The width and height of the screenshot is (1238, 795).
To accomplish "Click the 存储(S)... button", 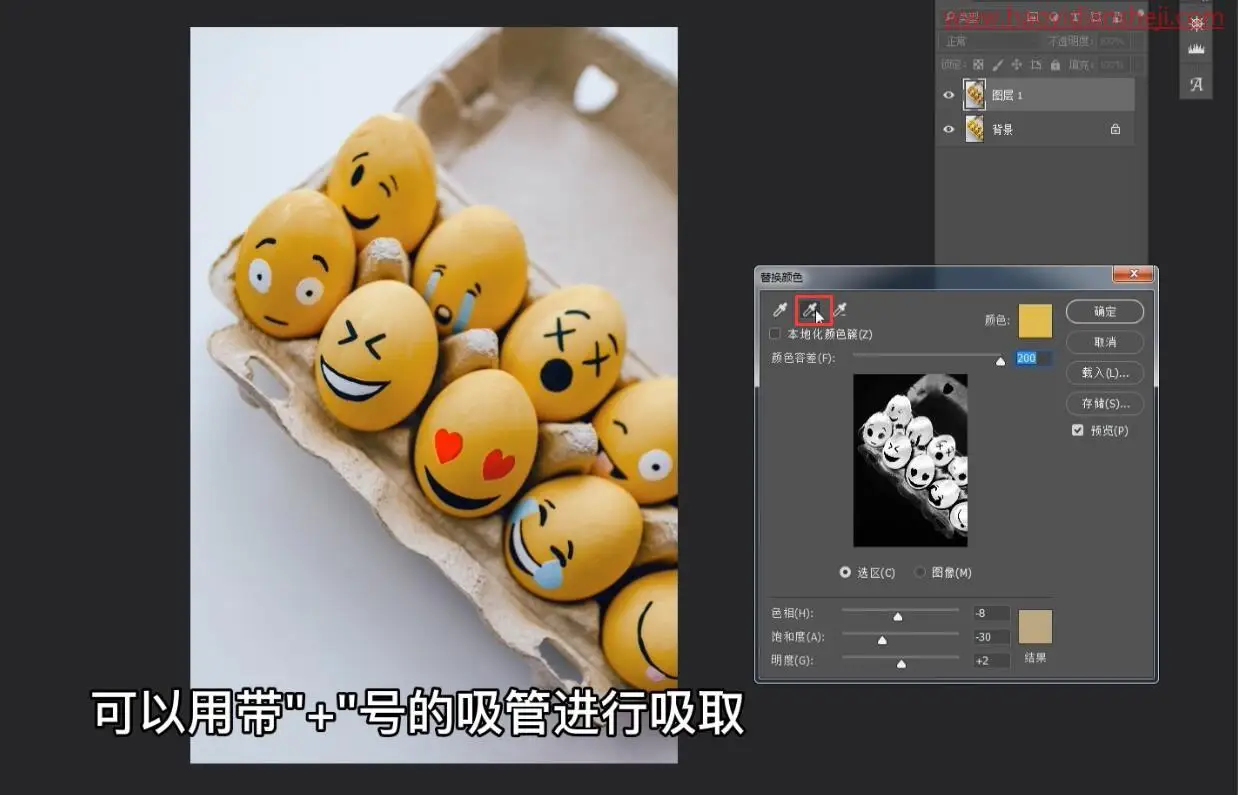I will point(1104,403).
